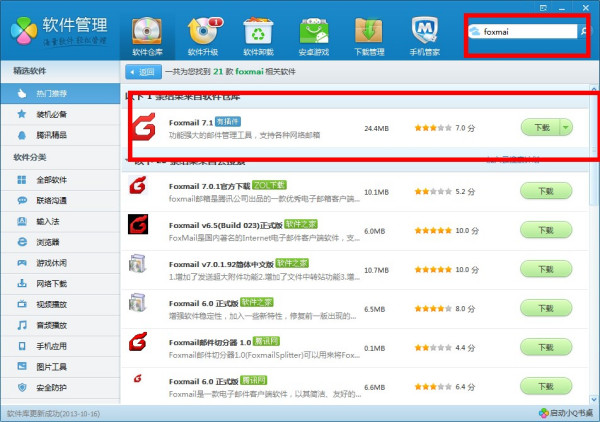This screenshot has height=422, width=600.
Task: Select 热门推荐 in the sidebar
Action: pyautogui.click(x=60, y=93)
